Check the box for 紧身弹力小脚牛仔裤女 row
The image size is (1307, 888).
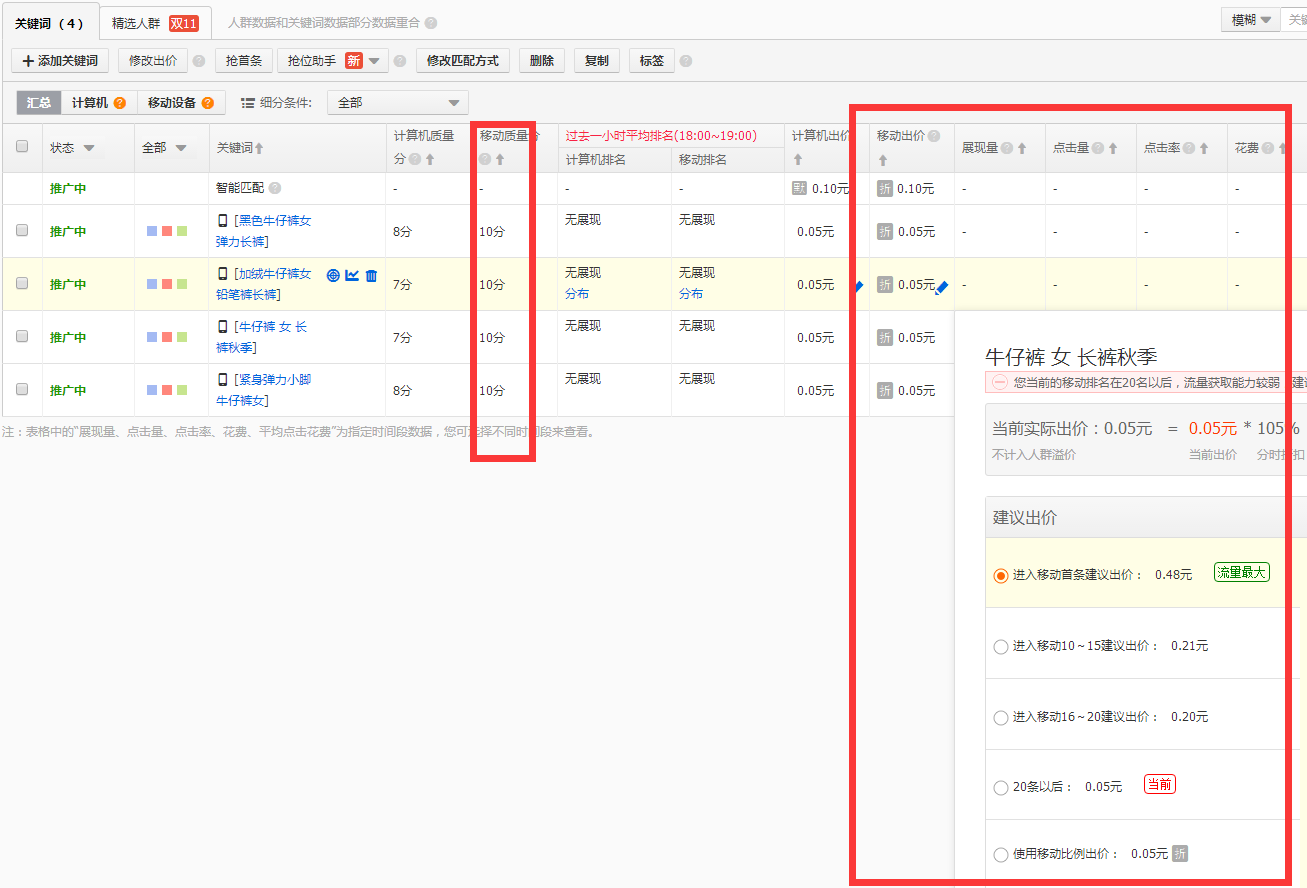click(22, 389)
